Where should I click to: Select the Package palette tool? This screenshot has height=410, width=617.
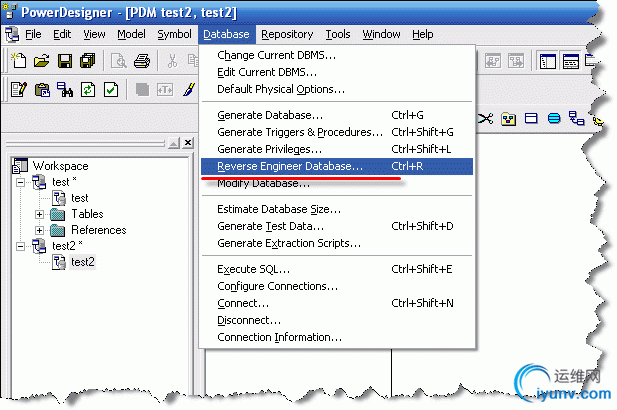(508, 118)
